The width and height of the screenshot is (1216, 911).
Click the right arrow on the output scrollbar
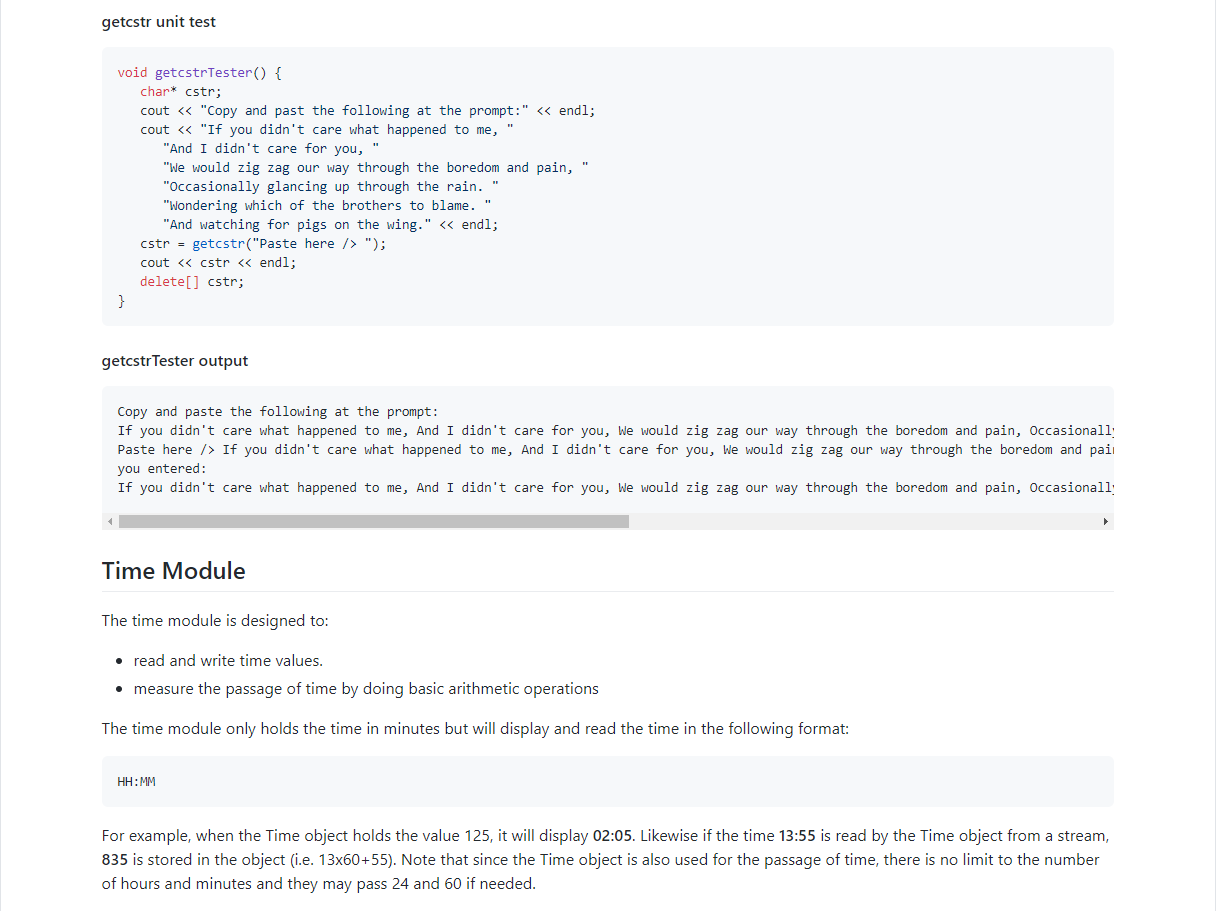pos(1106,521)
